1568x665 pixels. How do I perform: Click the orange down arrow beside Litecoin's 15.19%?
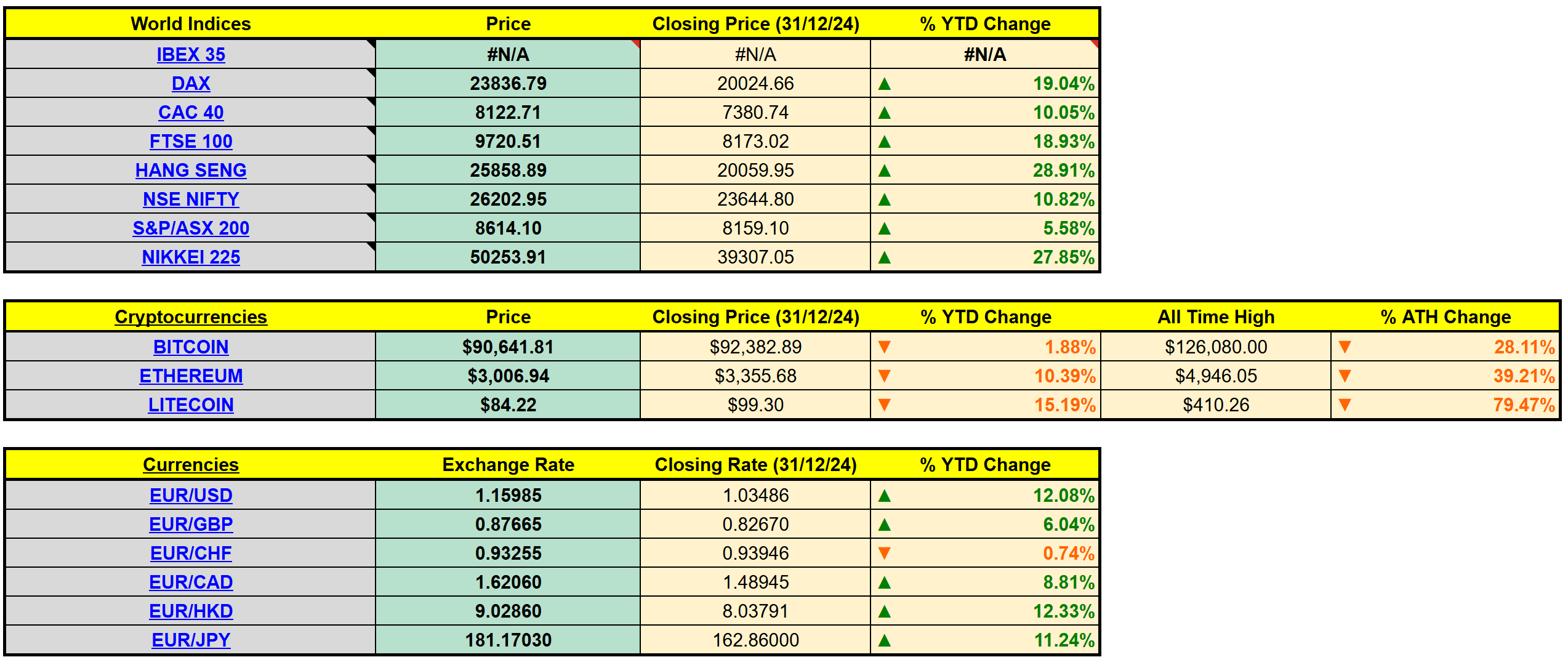(884, 405)
